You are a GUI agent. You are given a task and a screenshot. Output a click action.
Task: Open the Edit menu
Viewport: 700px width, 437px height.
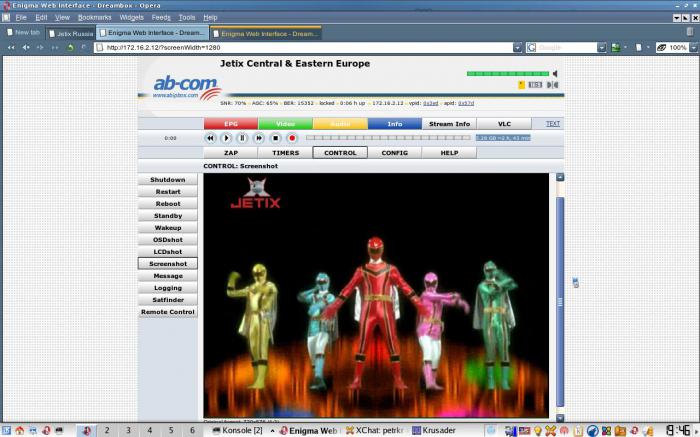tap(41, 17)
